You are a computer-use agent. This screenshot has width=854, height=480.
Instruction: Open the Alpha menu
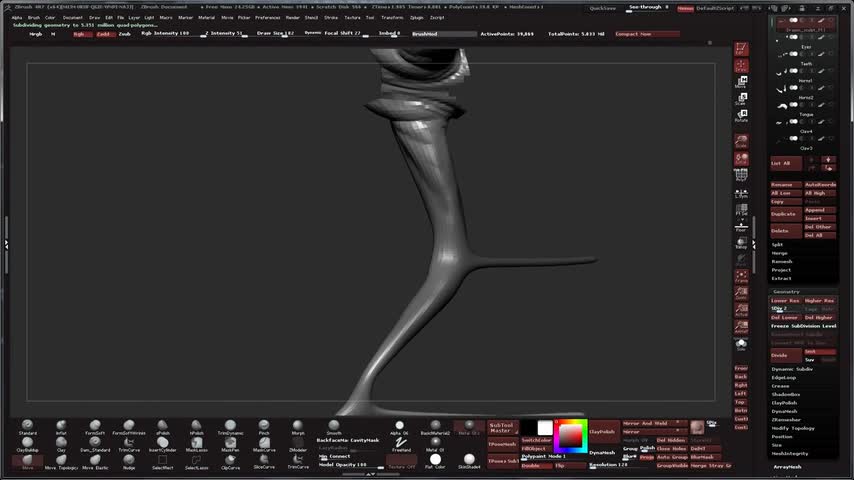17,17
